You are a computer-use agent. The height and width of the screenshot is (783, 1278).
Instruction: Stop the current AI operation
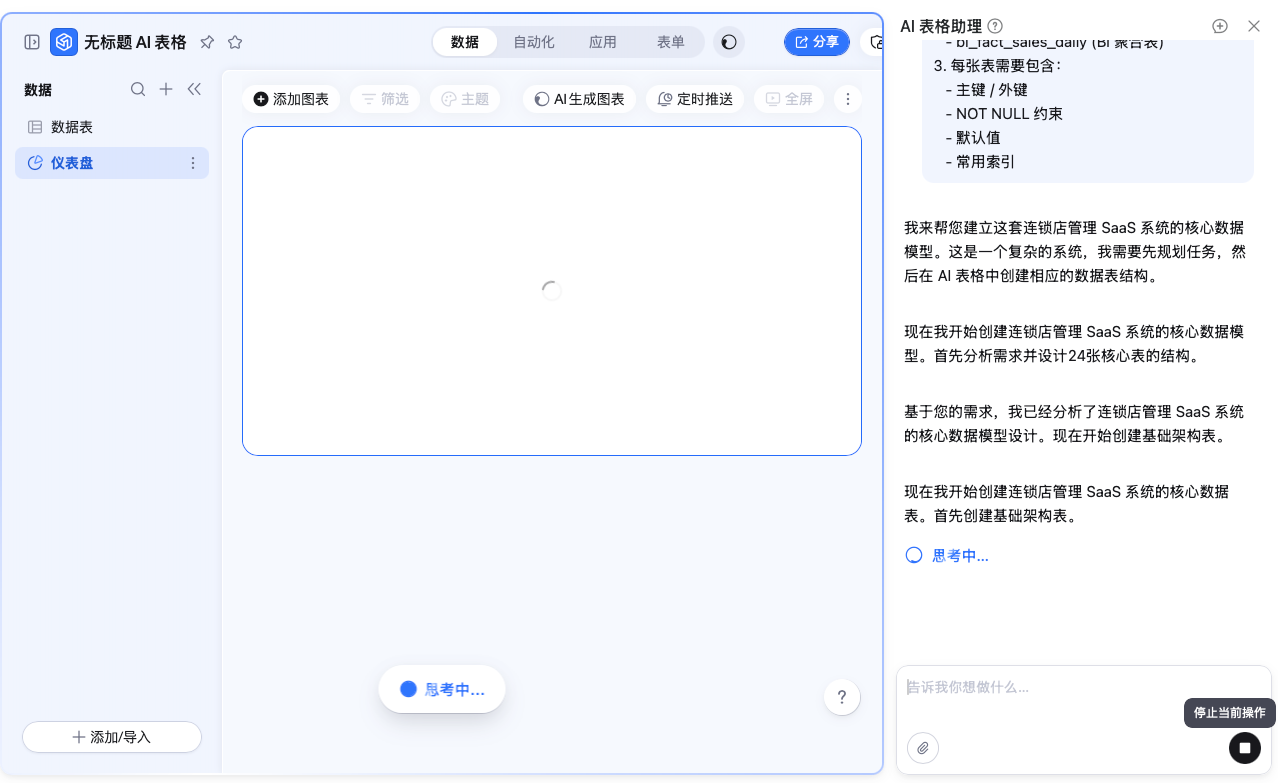1244,748
